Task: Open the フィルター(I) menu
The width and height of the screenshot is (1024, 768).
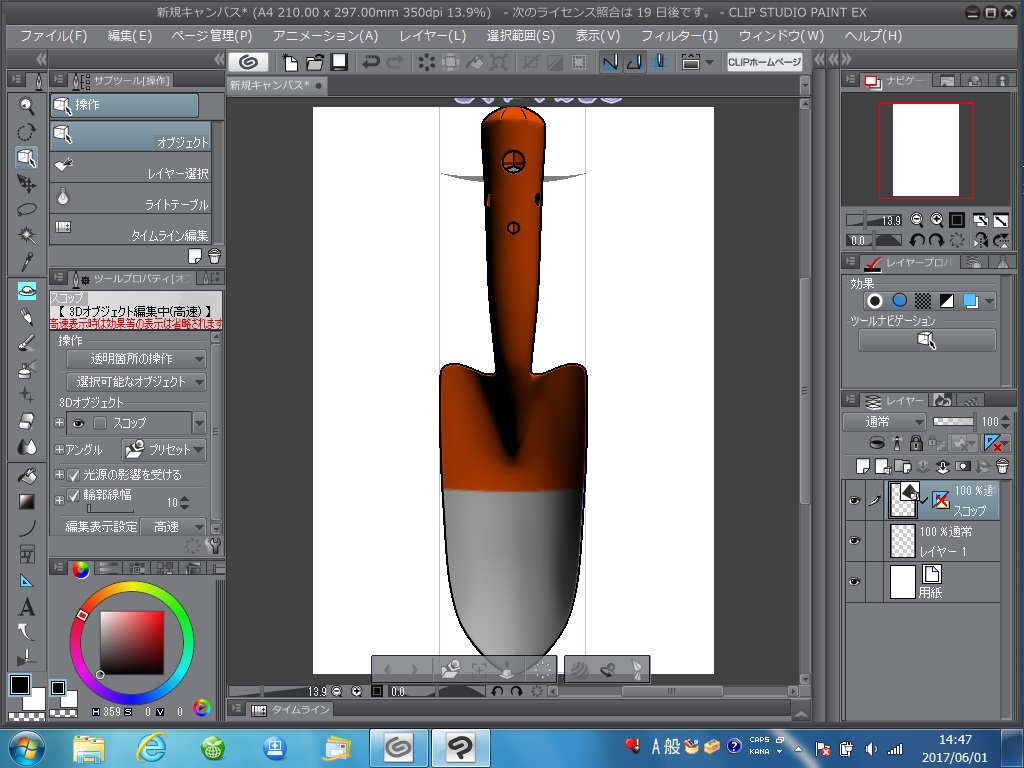Action: coord(679,36)
